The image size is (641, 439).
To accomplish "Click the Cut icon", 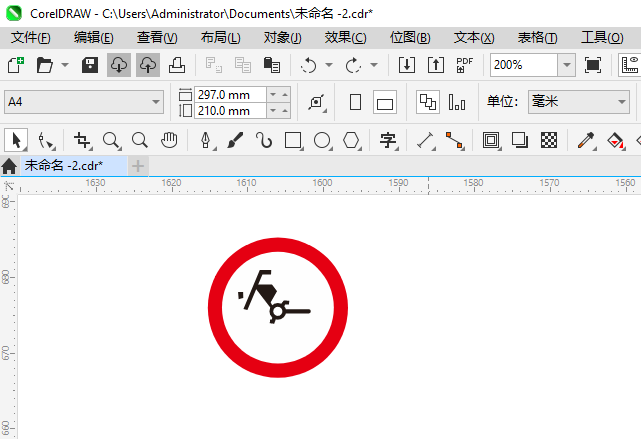I will point(213,65).
